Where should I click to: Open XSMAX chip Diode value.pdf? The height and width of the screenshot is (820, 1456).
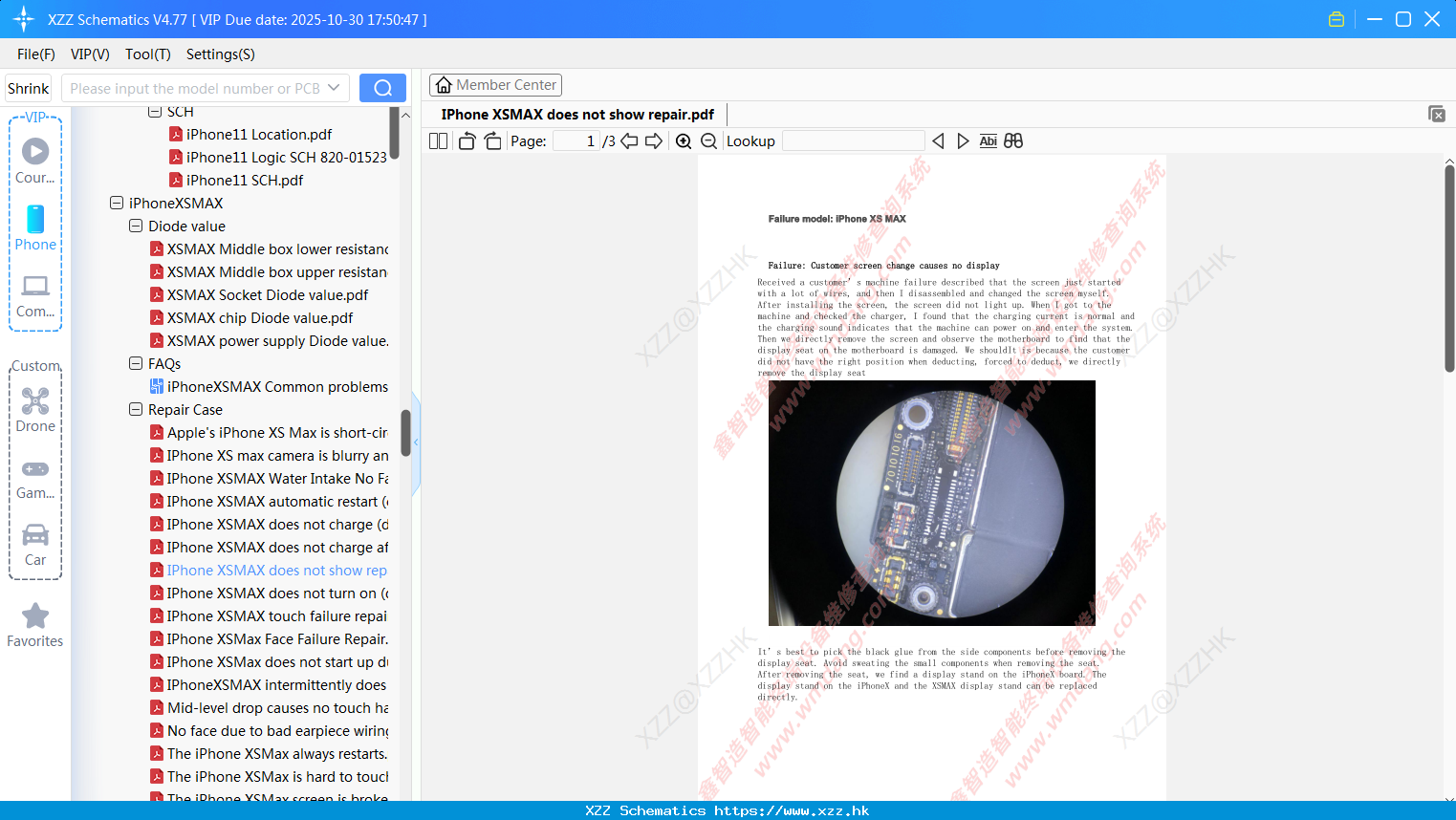point(251,317)
